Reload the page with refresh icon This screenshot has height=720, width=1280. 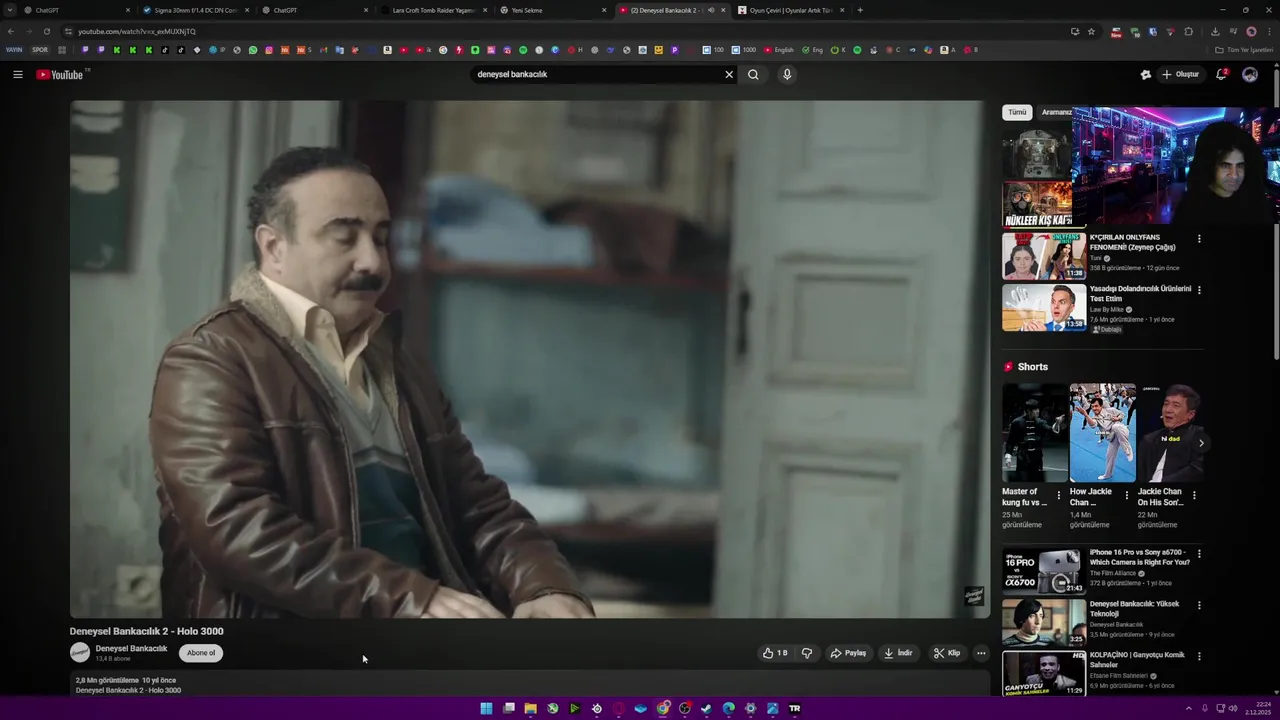point(46,31)
